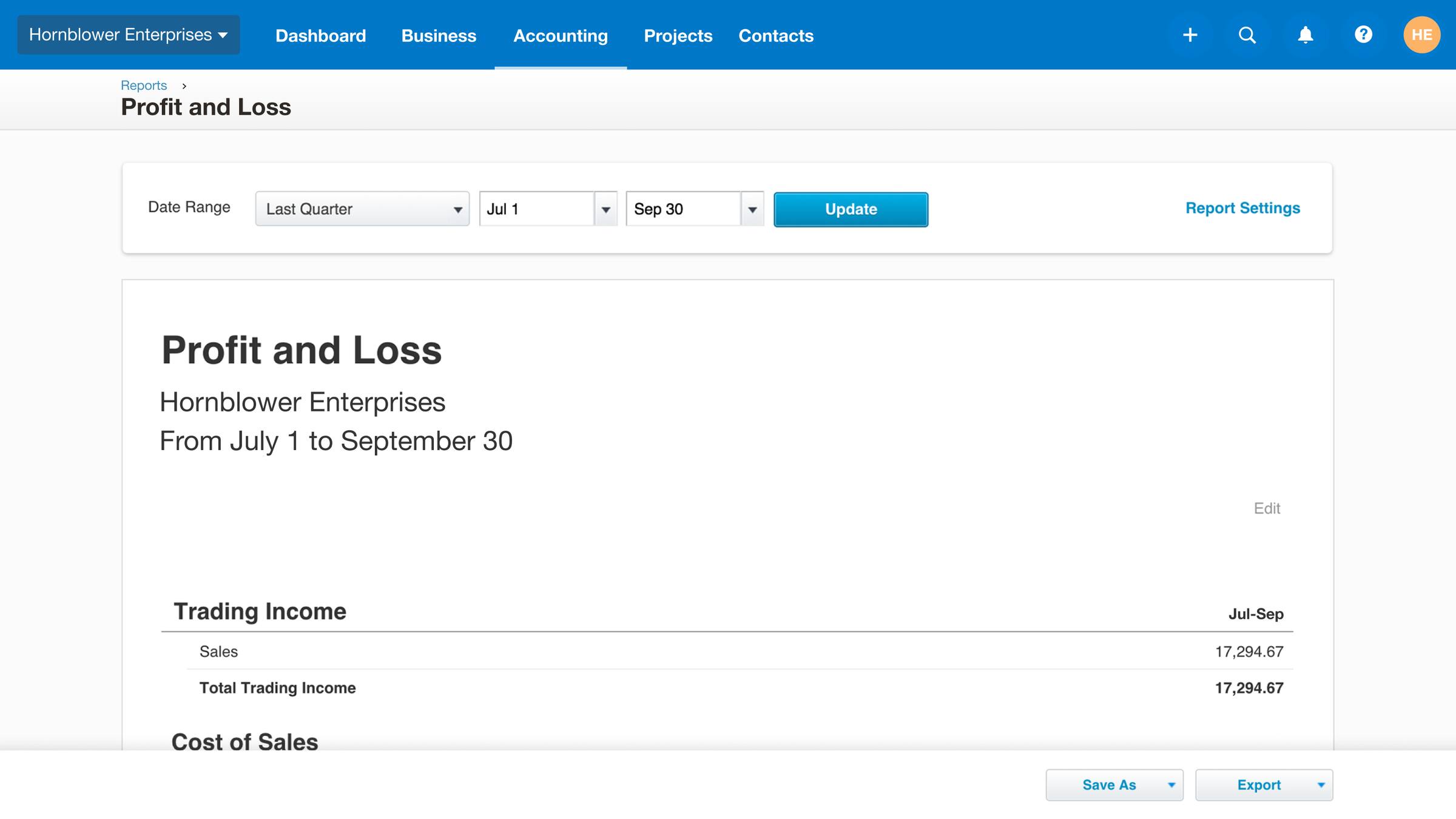Open the create new (+) menu
The height and width of the screenshot is (819, 1456).
pos(1190,35)
